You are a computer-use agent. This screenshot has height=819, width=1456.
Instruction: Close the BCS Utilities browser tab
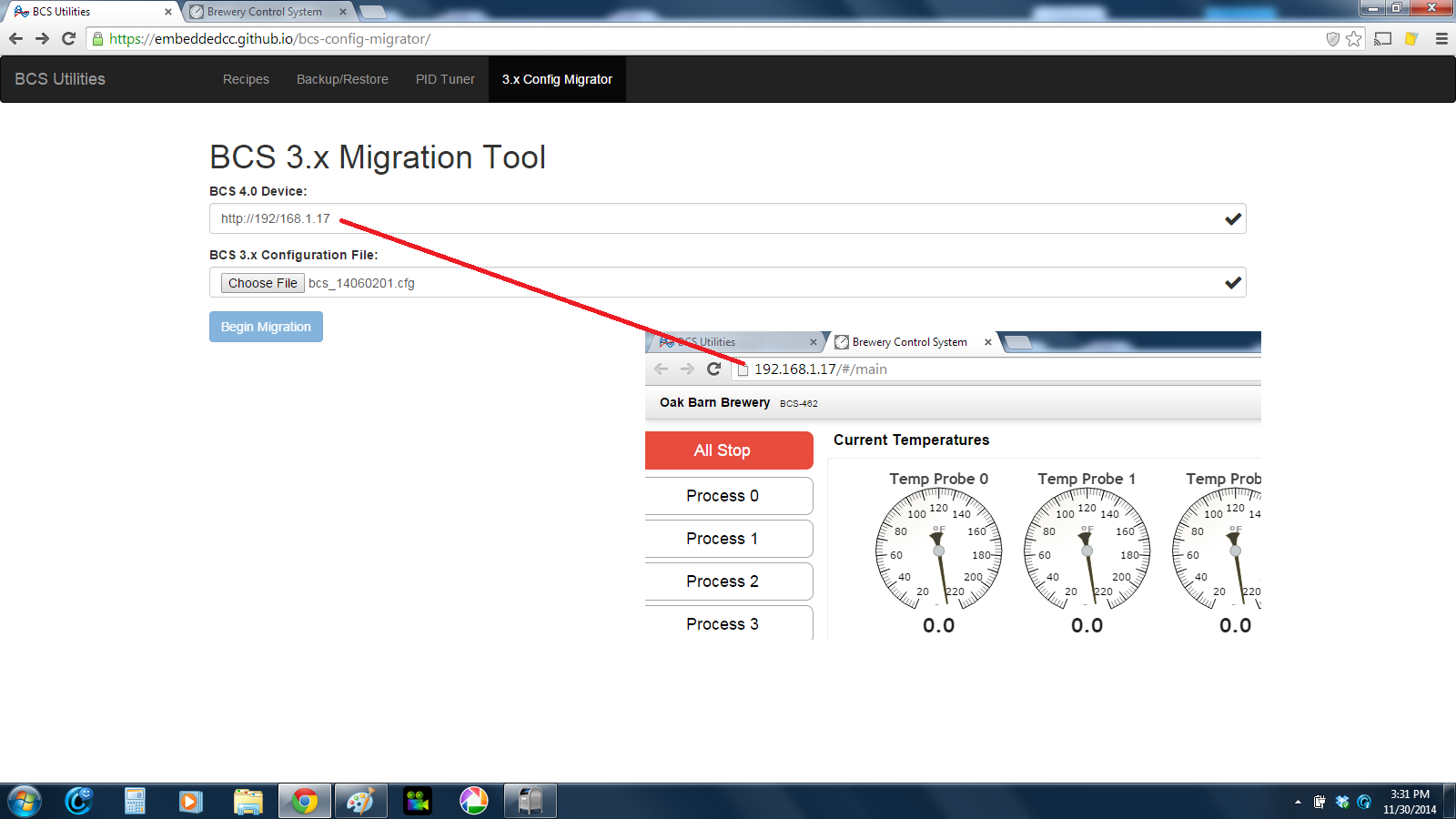(x=168, y=12)
